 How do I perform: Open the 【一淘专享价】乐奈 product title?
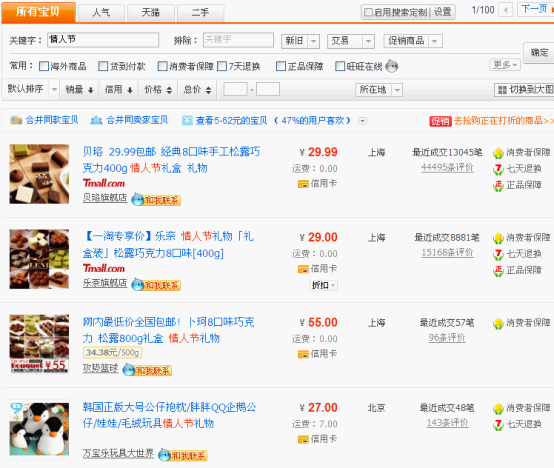click(168, 244)
